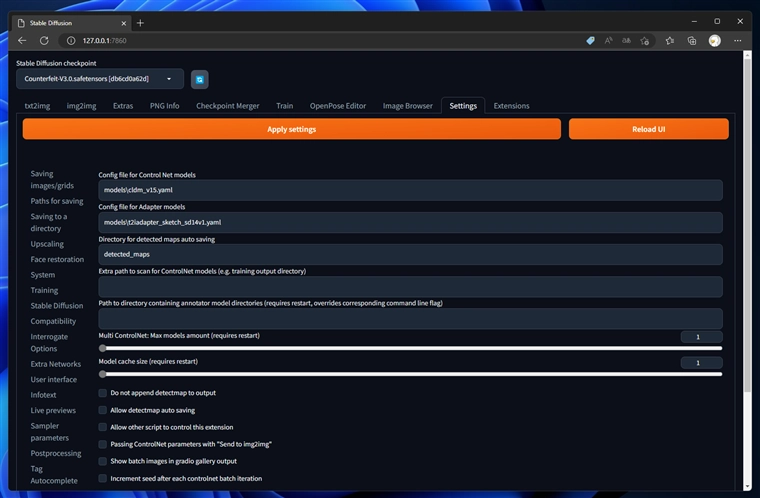Viewport: 760px width, 498px height.
Task: Open the Extensions tab
Action: point(511,106)
